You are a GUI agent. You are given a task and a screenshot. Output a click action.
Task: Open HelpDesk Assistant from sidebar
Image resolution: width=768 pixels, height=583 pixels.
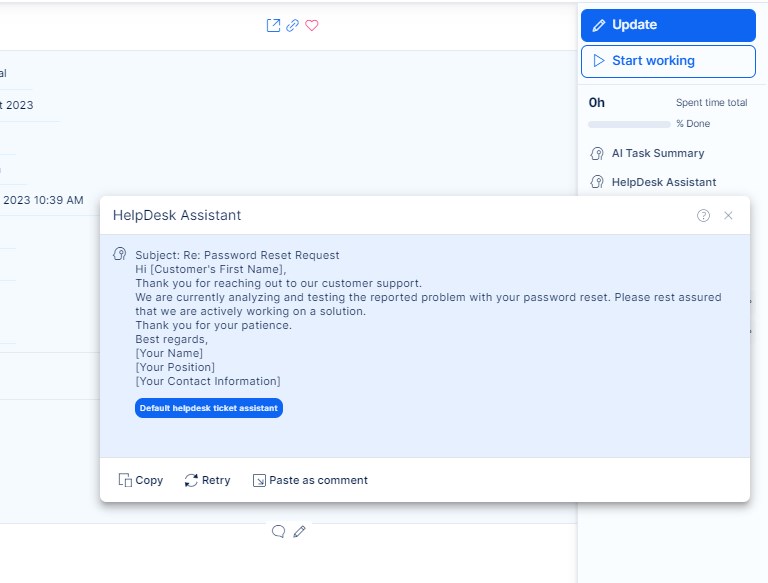pos(663,182)
